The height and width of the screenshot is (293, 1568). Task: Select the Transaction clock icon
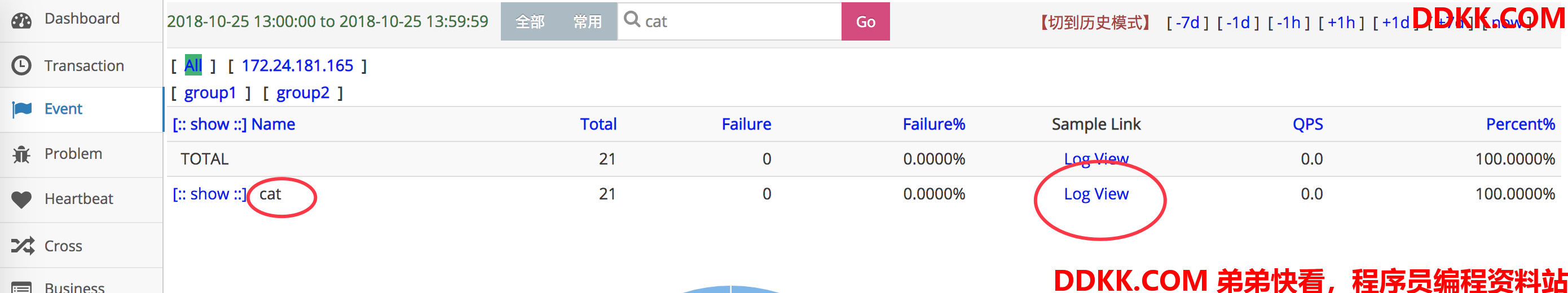coord(21,65)
